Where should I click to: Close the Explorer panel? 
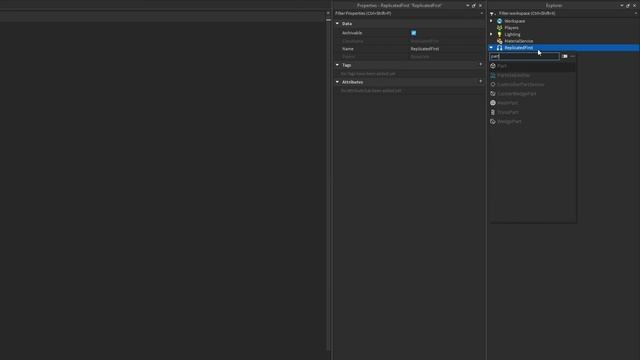pos(634,5)
